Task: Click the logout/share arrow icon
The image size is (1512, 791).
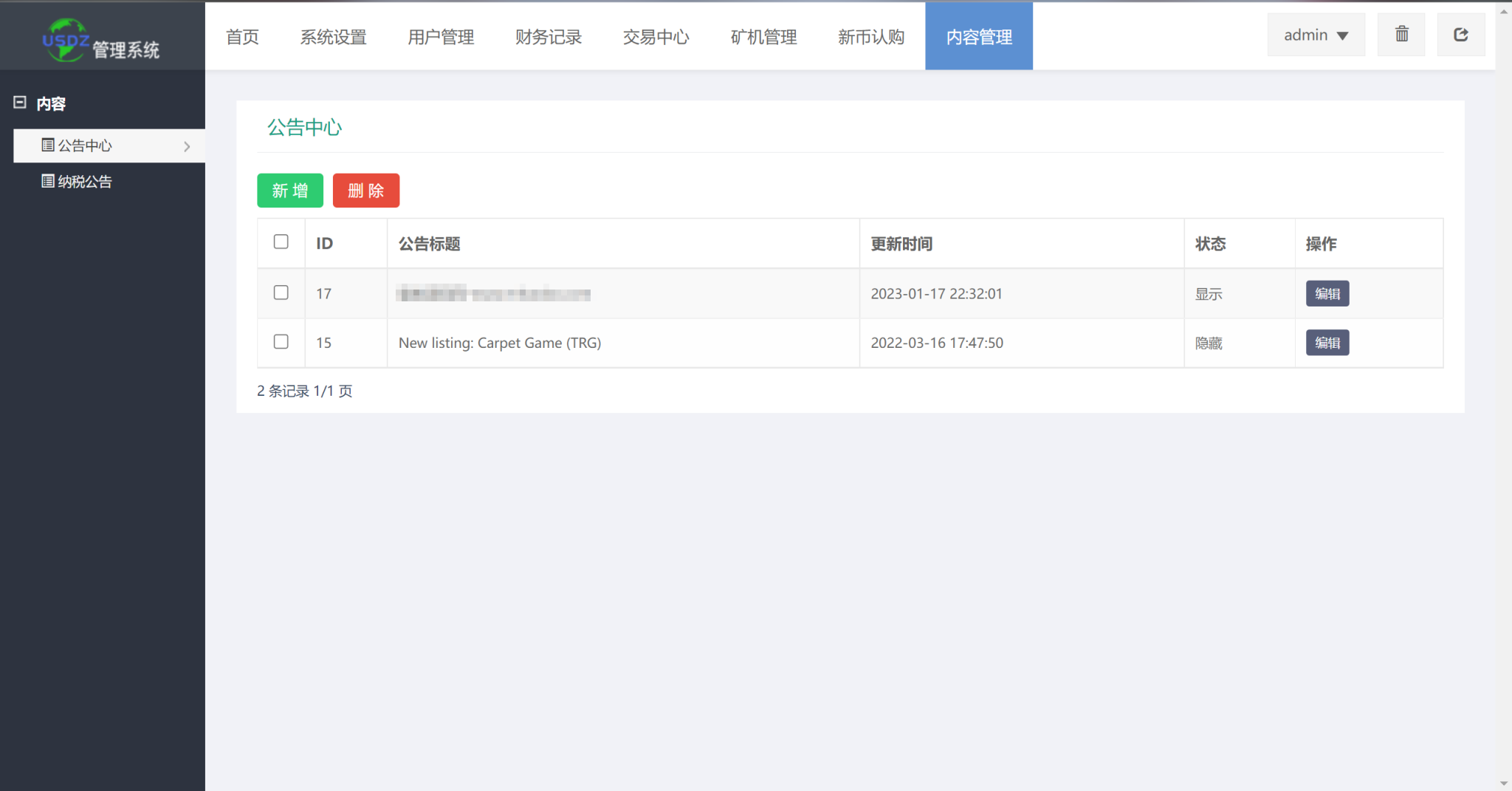Action: pyautogui.click(x=1460, y=35)
